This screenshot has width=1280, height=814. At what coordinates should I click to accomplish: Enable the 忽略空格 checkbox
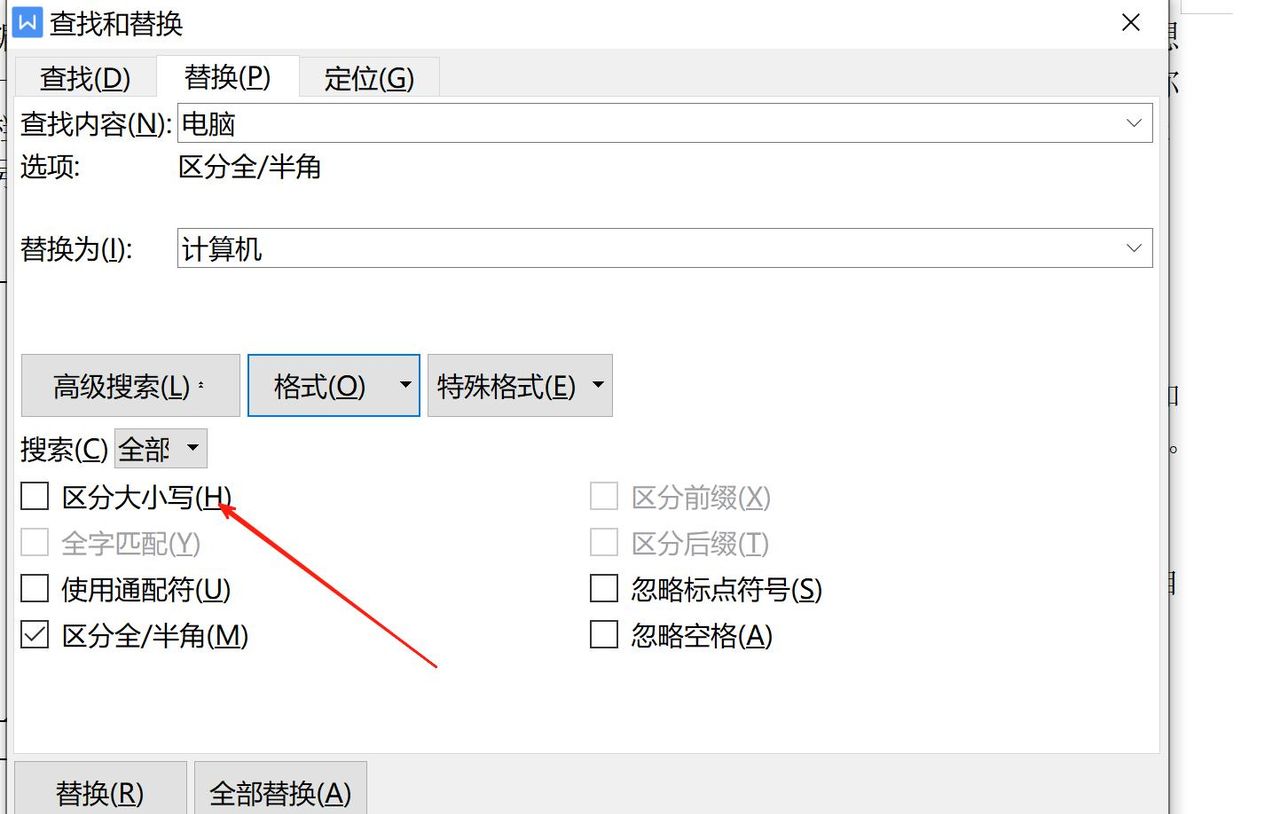604,636
